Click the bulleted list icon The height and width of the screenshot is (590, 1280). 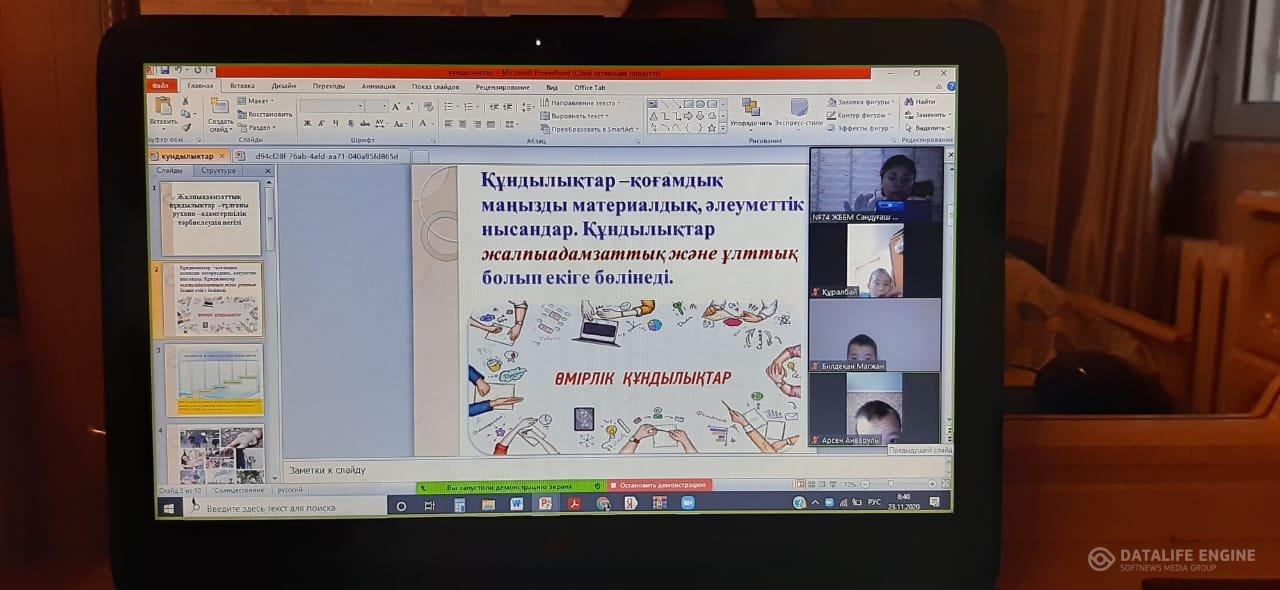coord(449,105)
